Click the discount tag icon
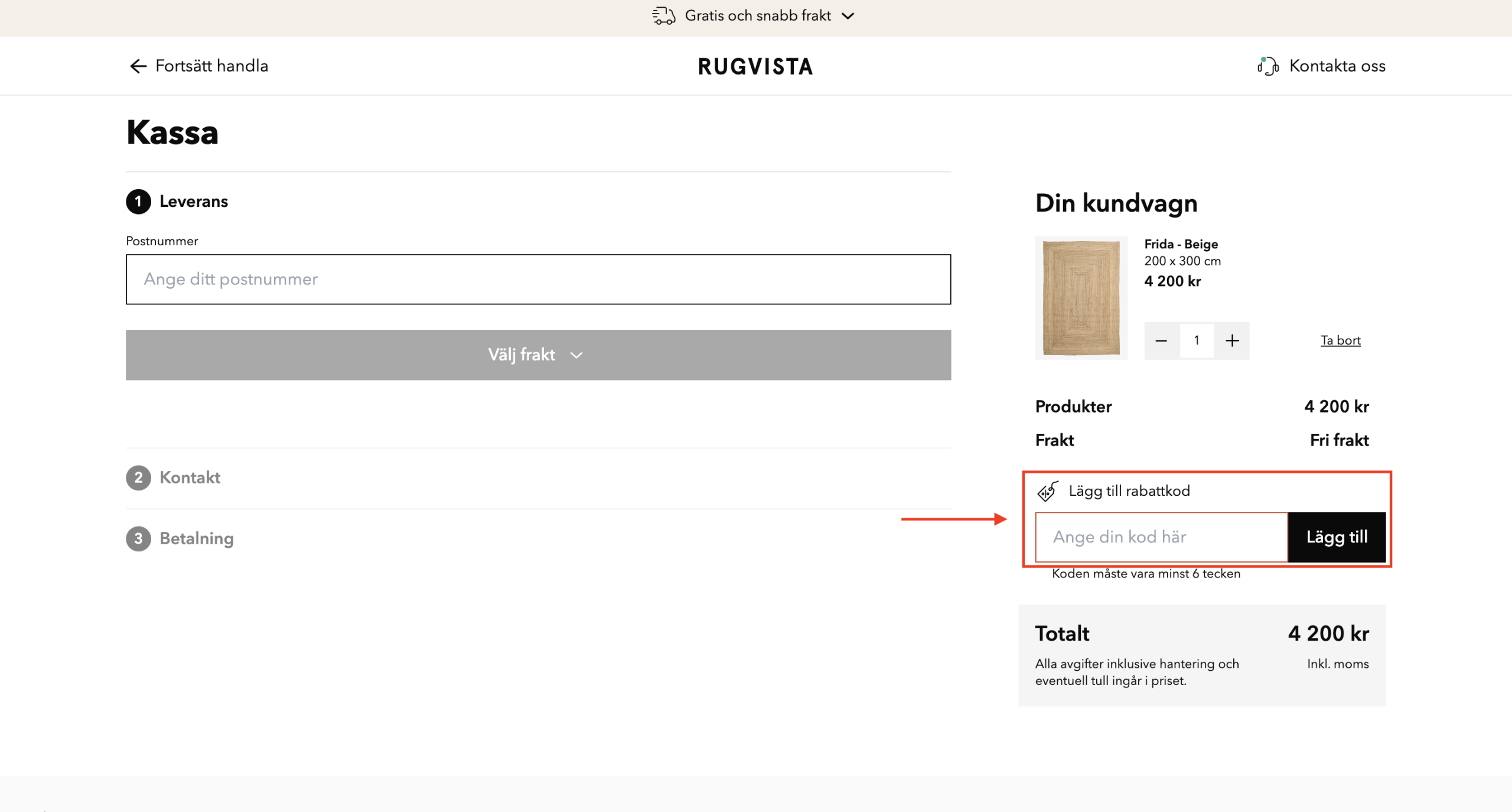The width and height of the screenshot is (1512, 812). pos(1048,491)
